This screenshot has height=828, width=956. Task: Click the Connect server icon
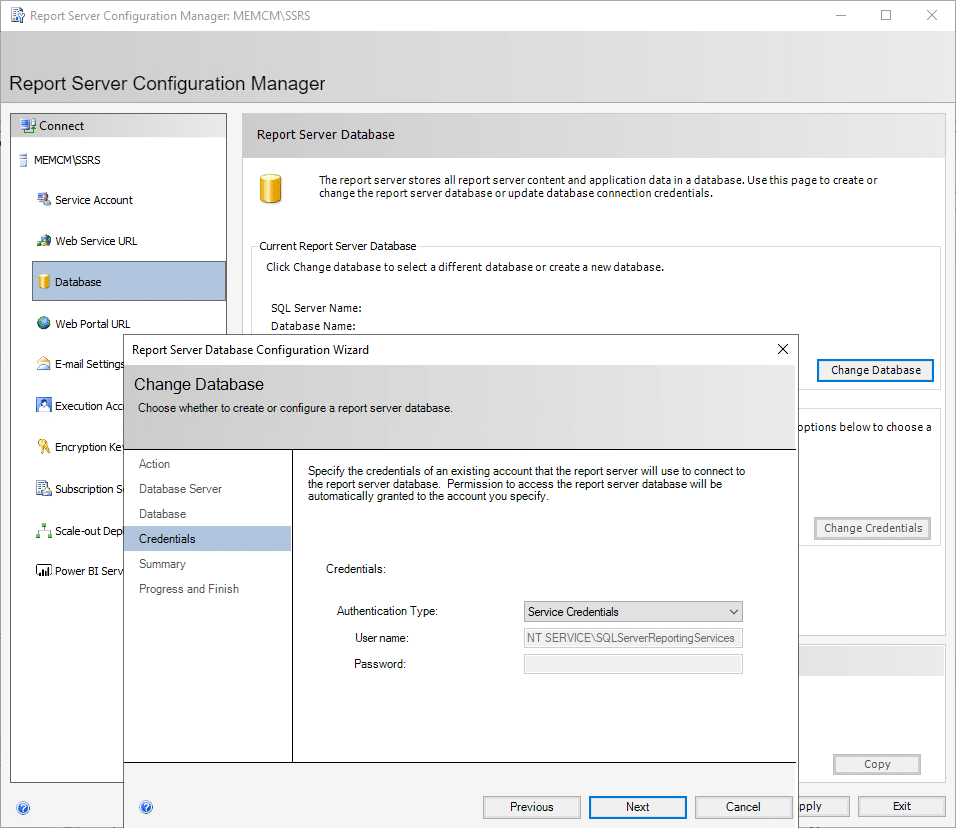point(28,126)
